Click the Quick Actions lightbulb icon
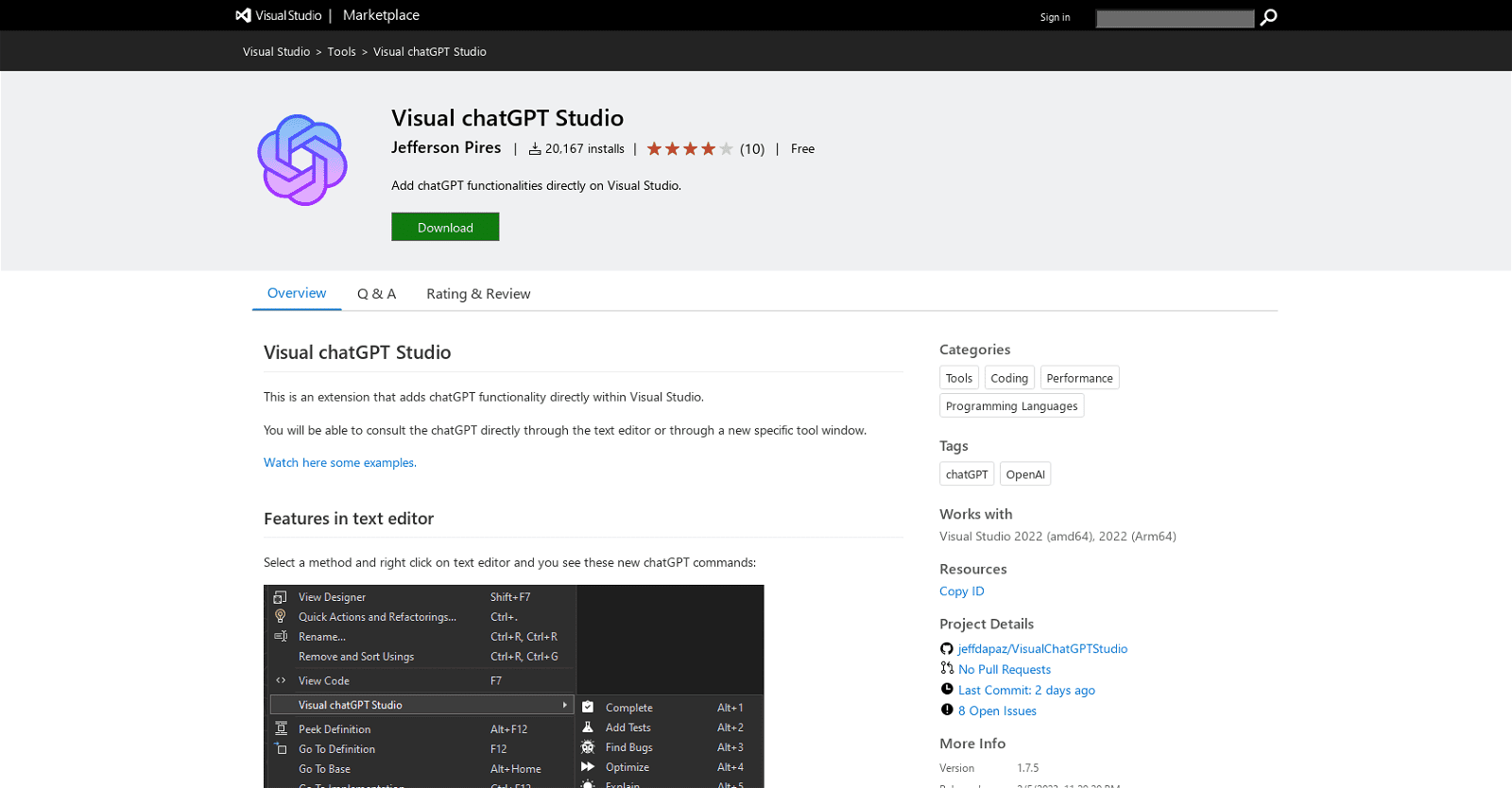 (281, 616)
